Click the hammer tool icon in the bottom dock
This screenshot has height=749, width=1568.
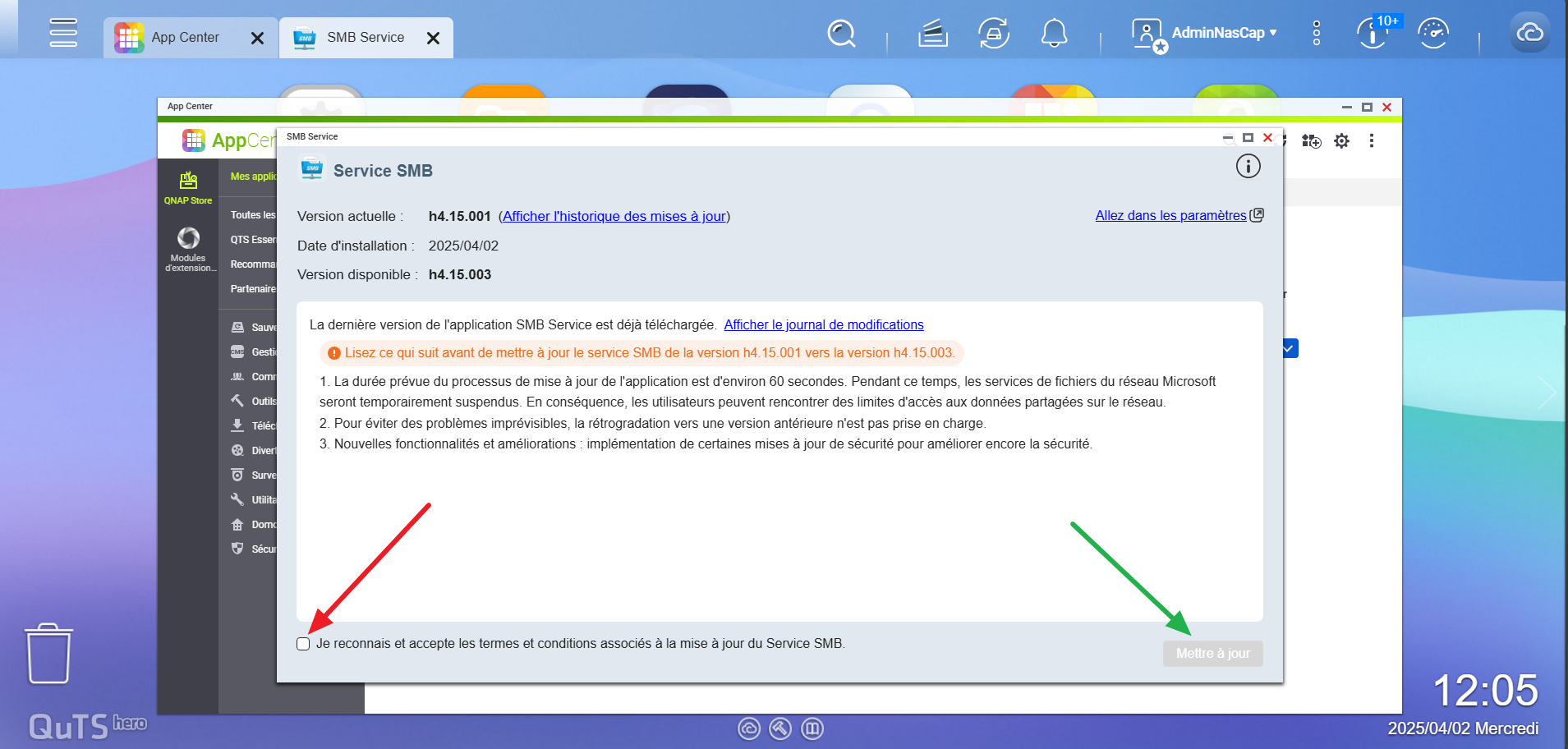click(x=780, y=728)
